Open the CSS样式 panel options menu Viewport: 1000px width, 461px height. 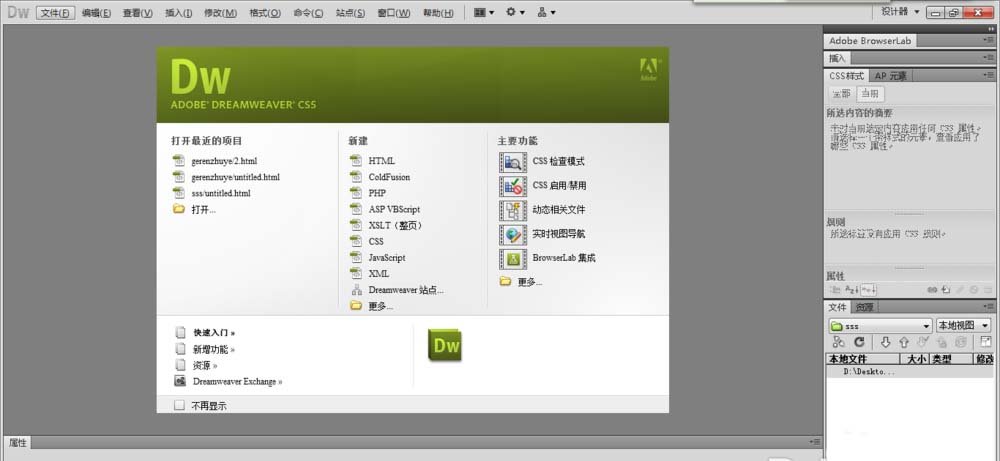(989, 75)
